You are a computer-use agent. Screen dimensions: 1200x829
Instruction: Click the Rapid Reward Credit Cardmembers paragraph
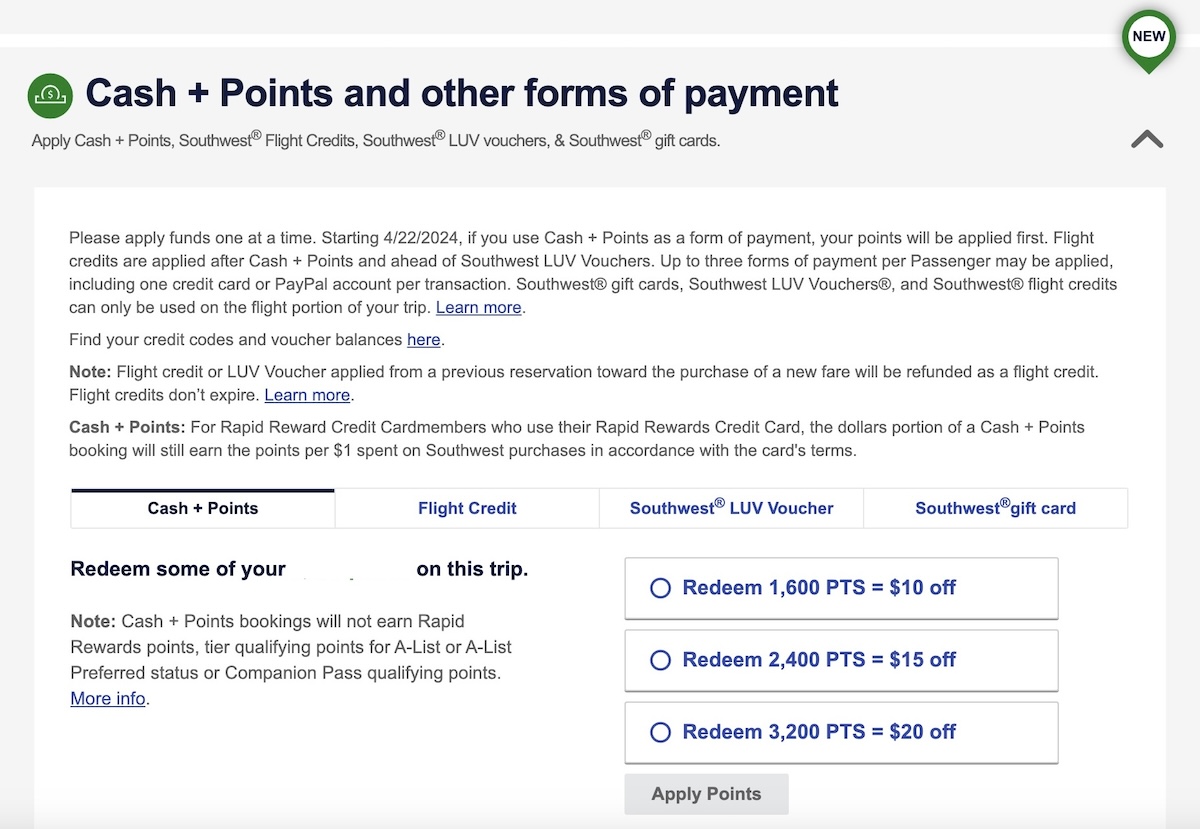click(x=577, y=438)
